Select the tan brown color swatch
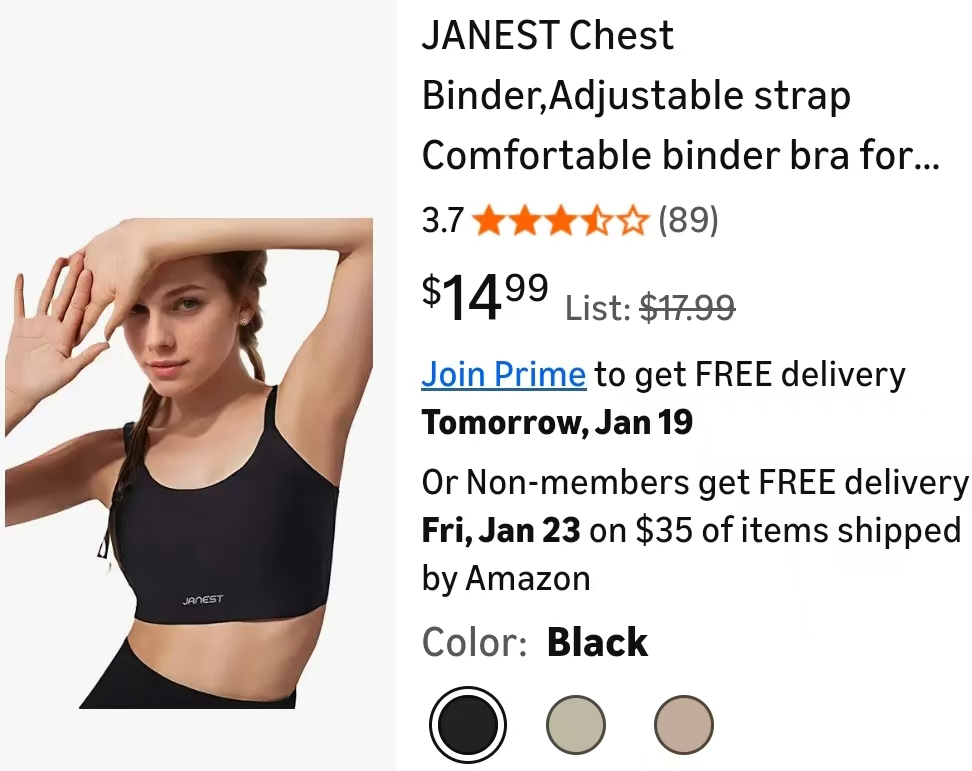972x771 pixels. click(683, 725)
